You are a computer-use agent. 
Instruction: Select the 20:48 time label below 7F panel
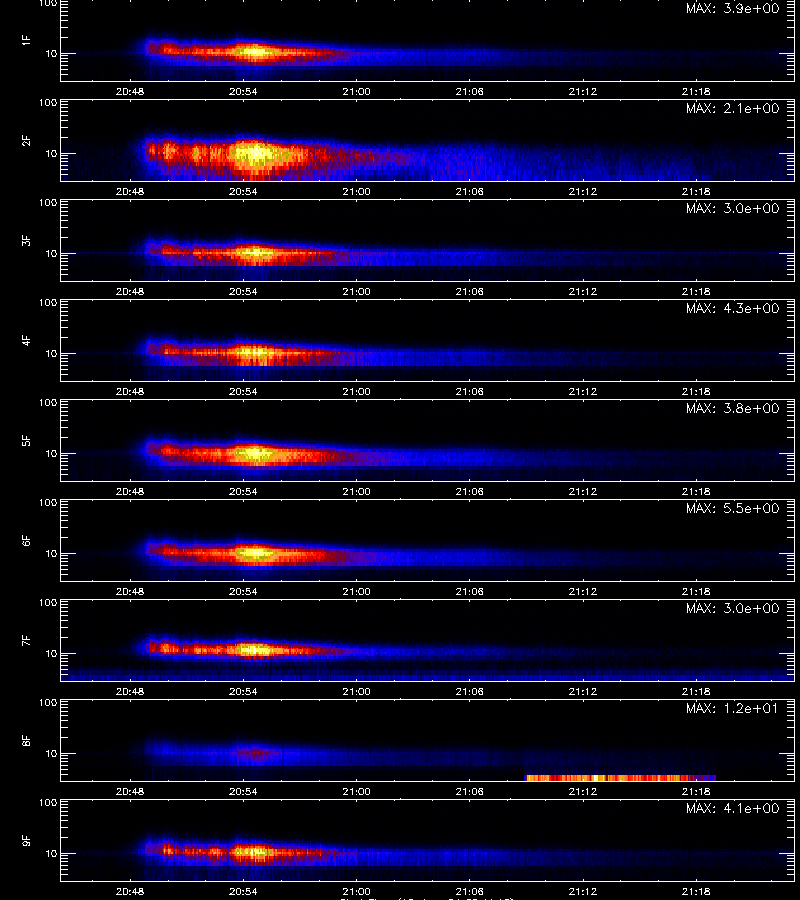pyautogui.click(x=130, y=691)
